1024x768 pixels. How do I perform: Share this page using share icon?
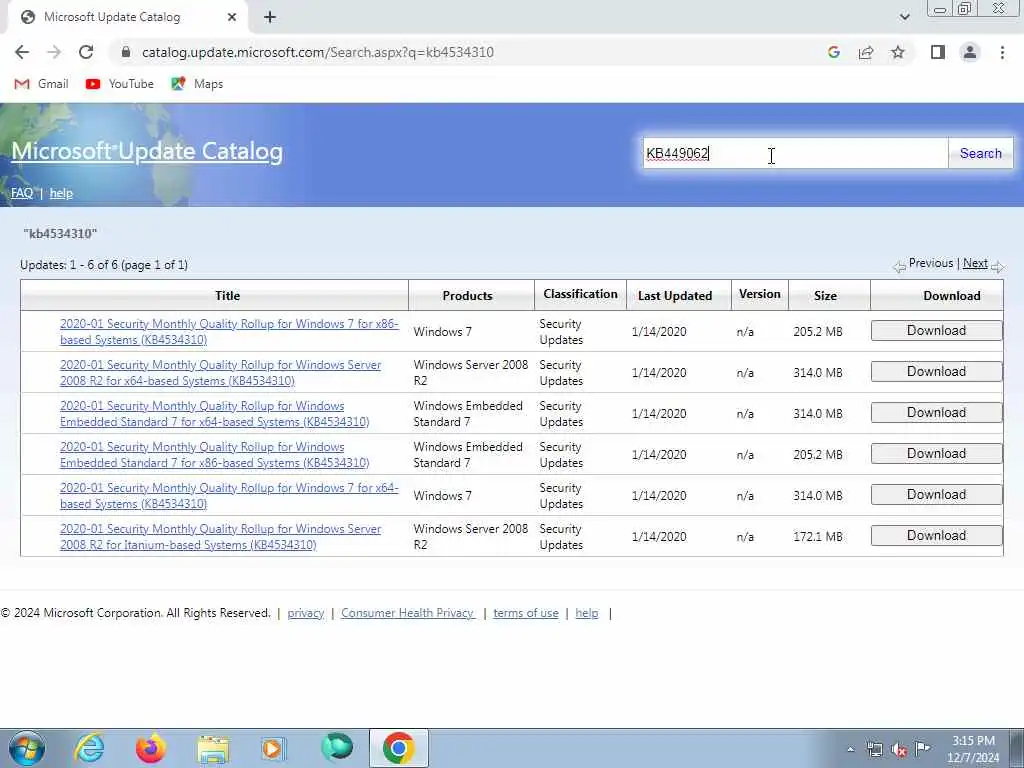coord(866,52)
